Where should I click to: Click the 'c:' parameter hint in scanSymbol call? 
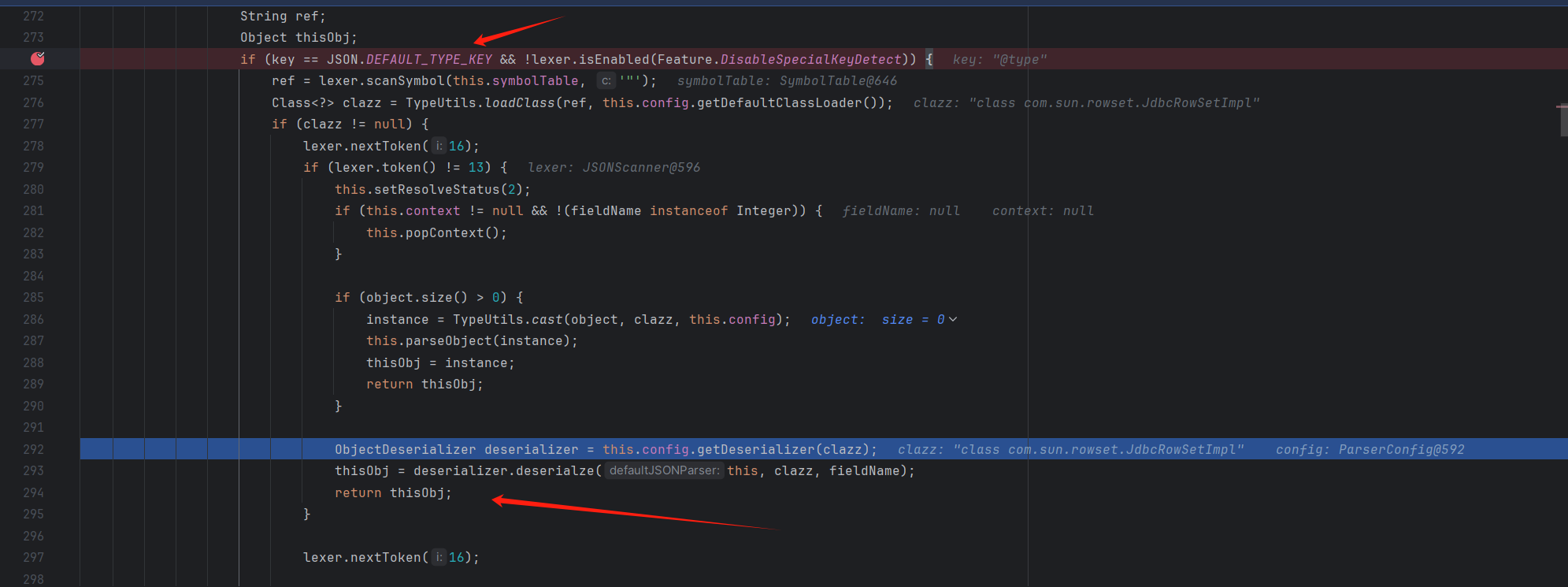[606, 80]
